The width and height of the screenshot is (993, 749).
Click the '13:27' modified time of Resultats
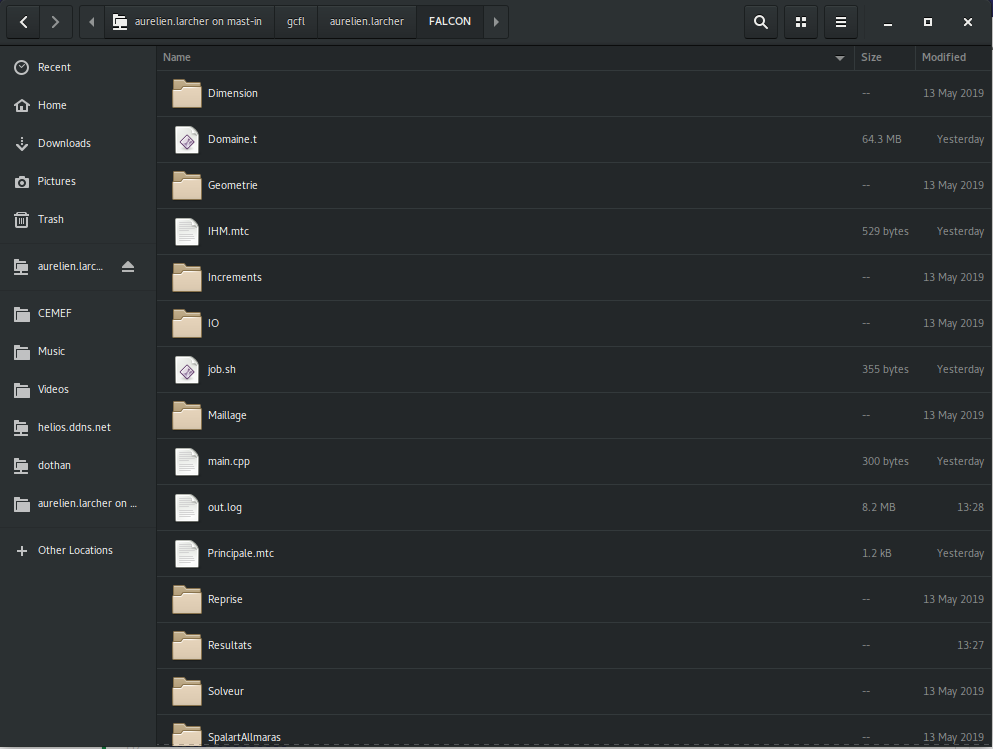tap(970, 645)
